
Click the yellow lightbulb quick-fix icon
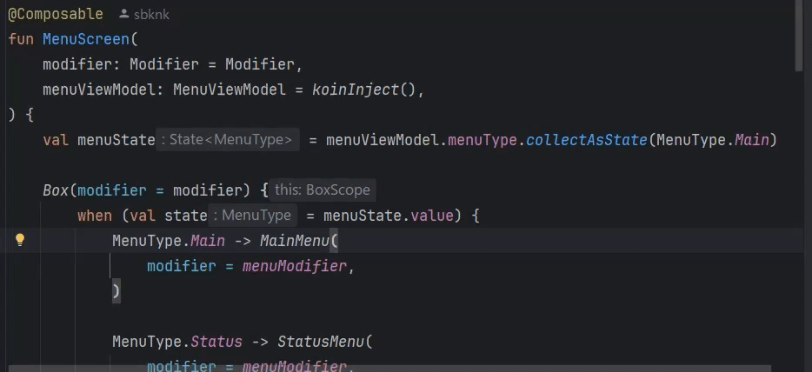coord(20,240)
